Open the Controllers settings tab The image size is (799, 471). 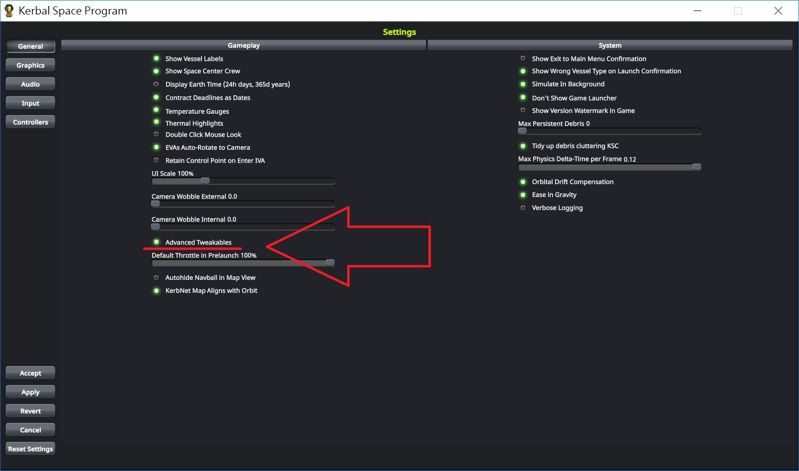pos(31,122)
